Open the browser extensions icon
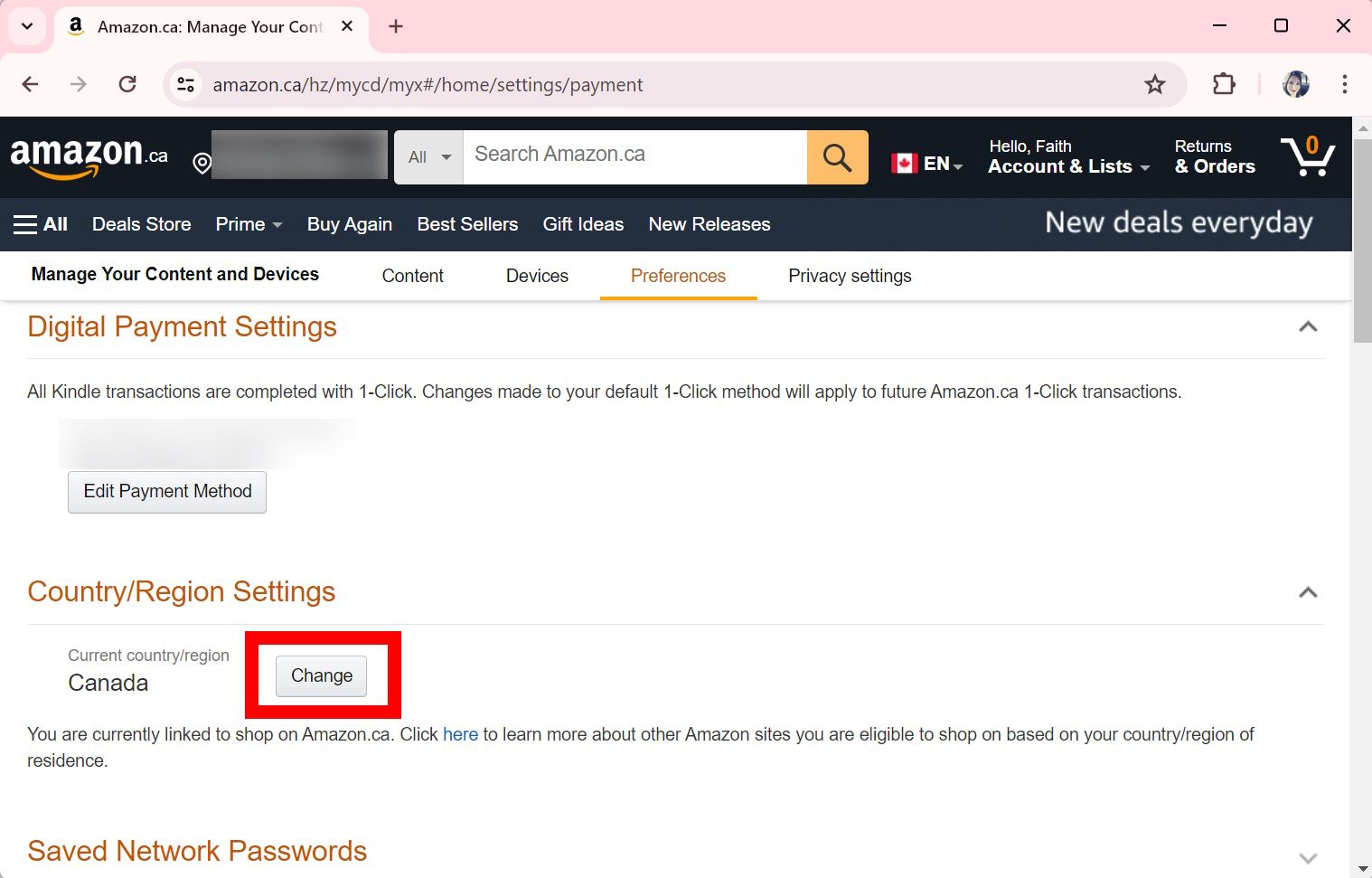The width and height of the screenshot is (1372, 878). pos(1223,83)
